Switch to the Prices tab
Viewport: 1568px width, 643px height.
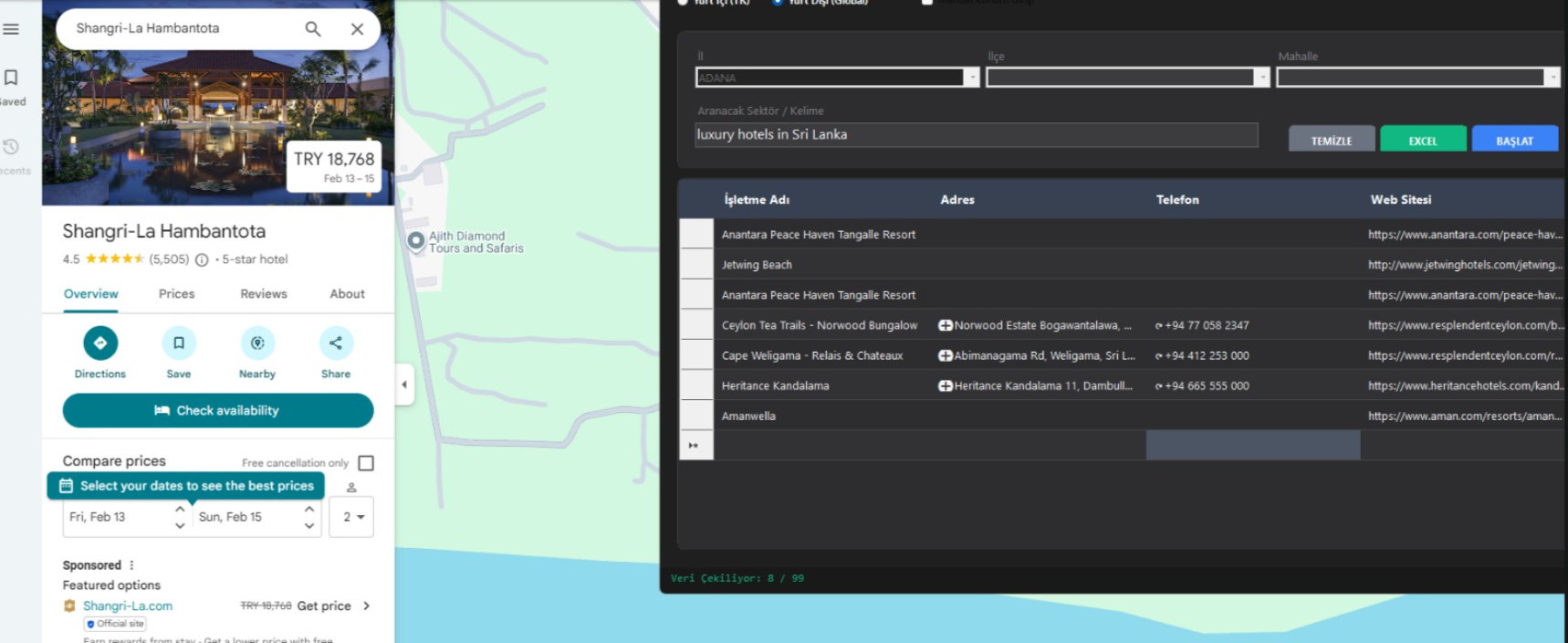coord(176,294)
